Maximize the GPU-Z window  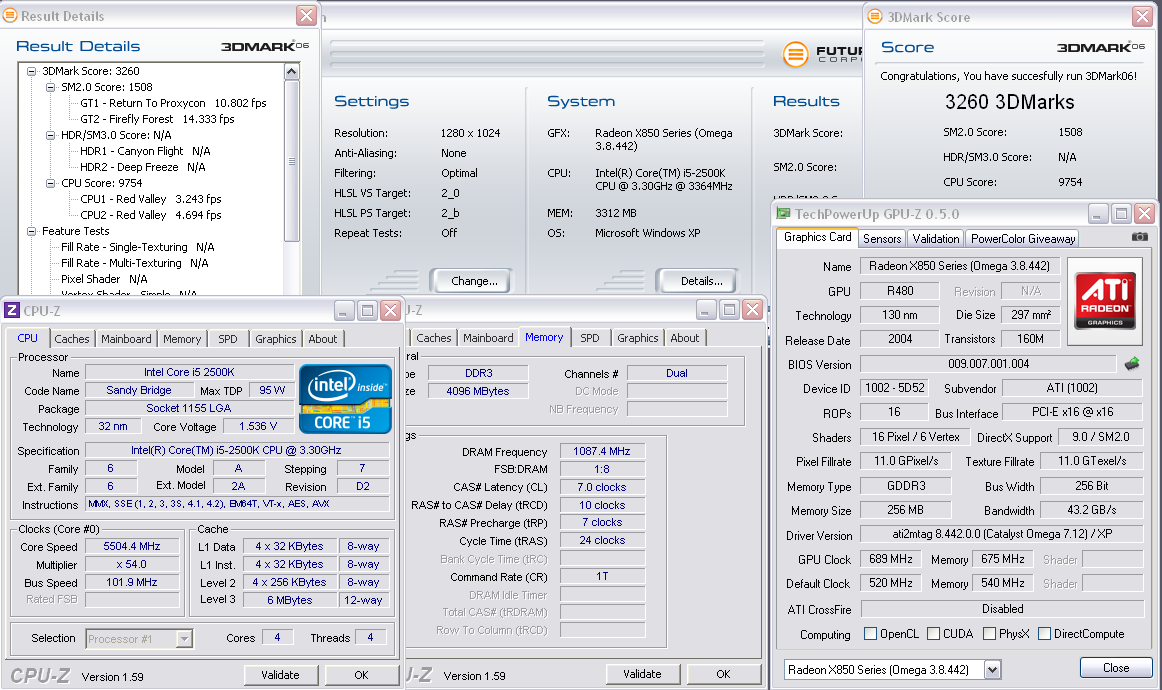pyautogui.click(x=1121, y=213)
